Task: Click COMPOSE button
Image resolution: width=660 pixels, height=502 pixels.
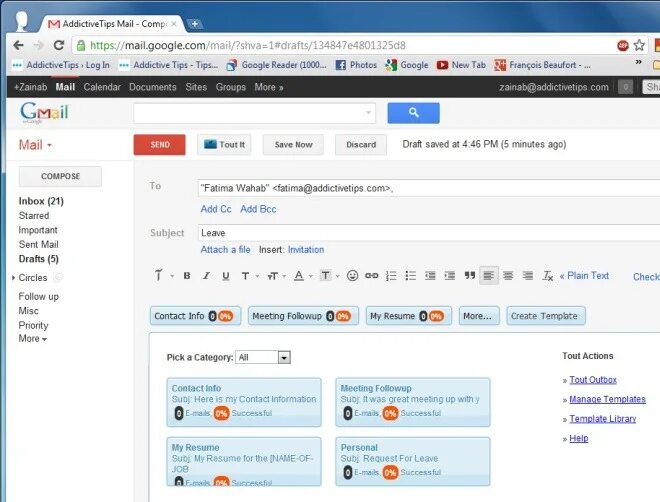Action: point(60,176)
